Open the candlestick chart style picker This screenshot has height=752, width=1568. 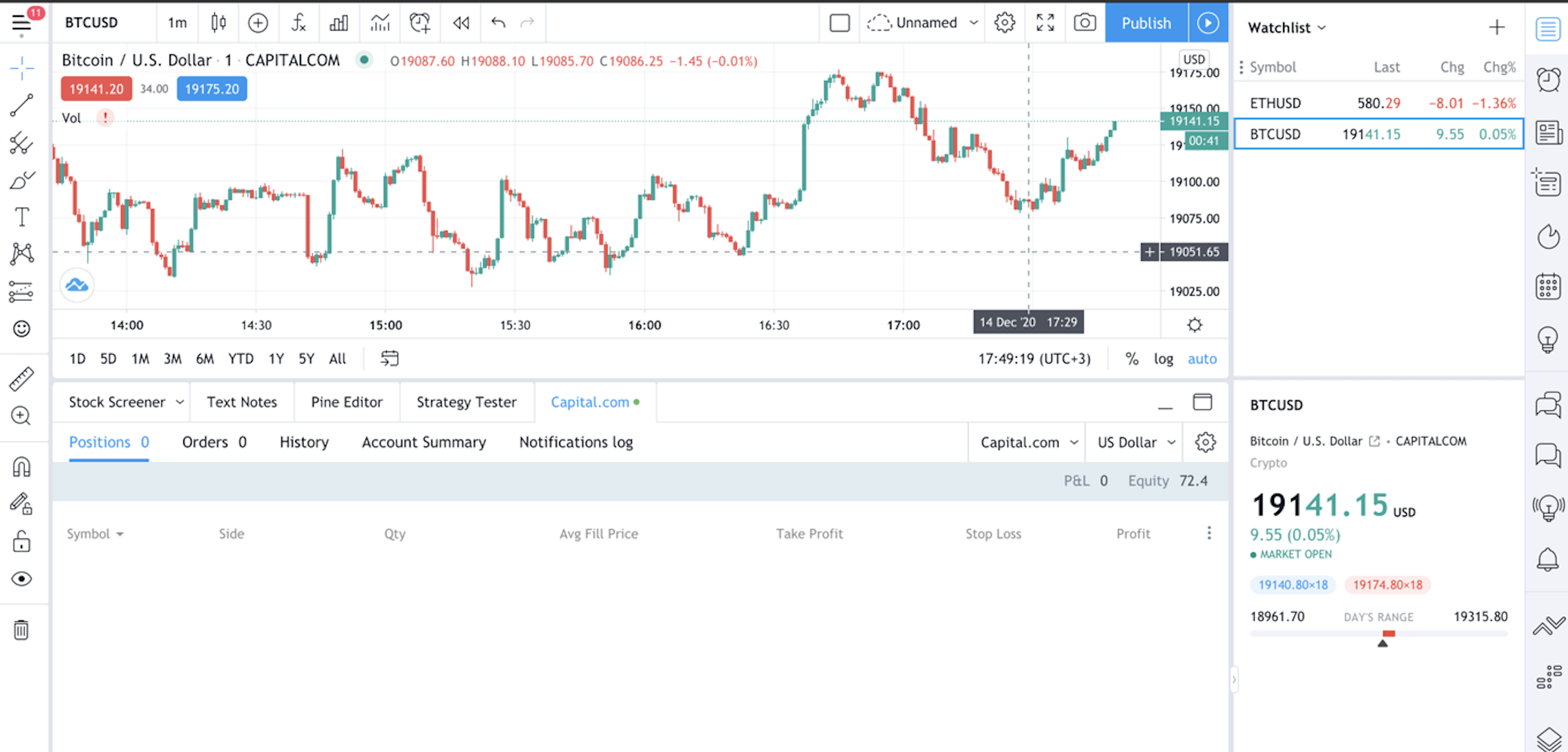[219, 23]
